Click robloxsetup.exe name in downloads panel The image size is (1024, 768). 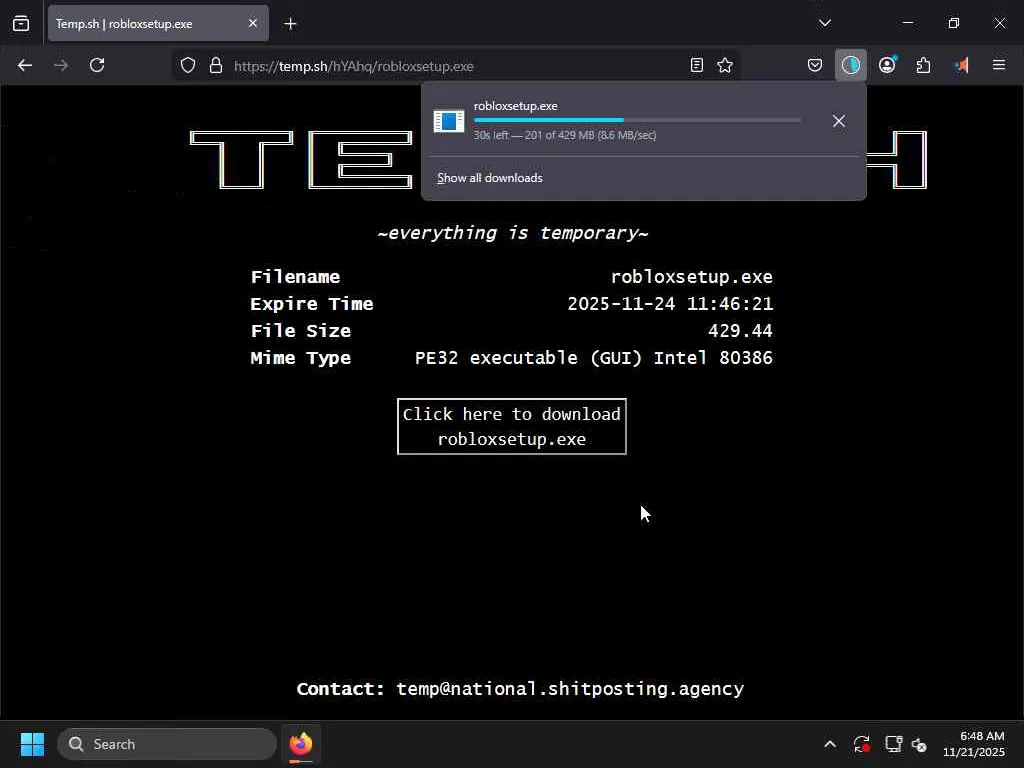point(516,106)
